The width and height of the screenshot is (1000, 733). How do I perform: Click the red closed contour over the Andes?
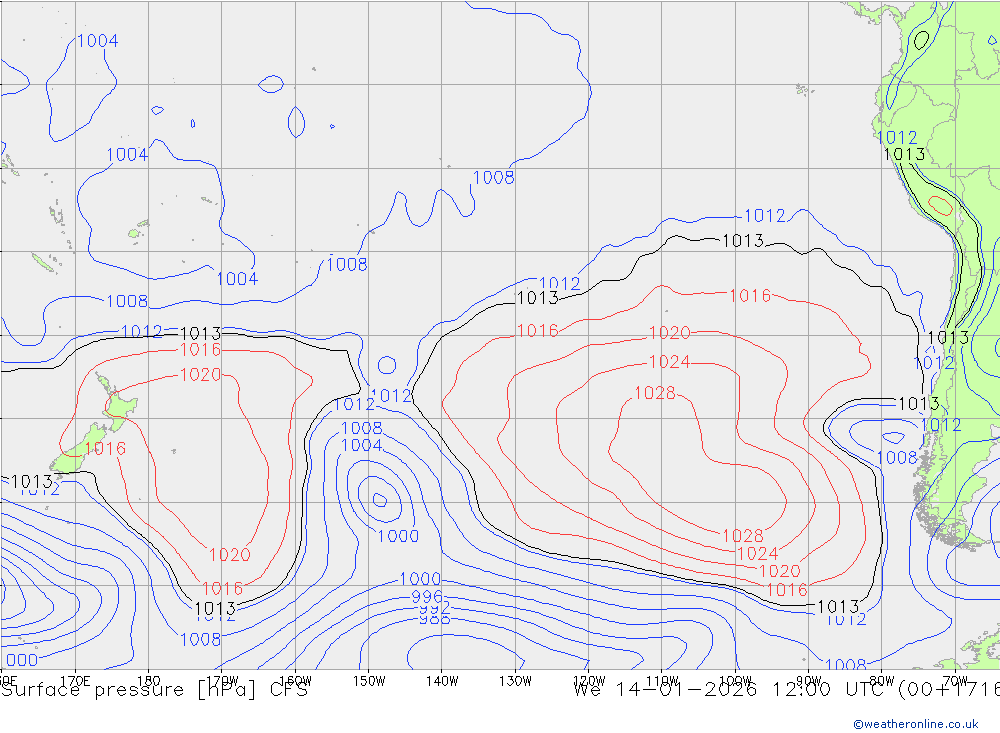coord(940,205)
